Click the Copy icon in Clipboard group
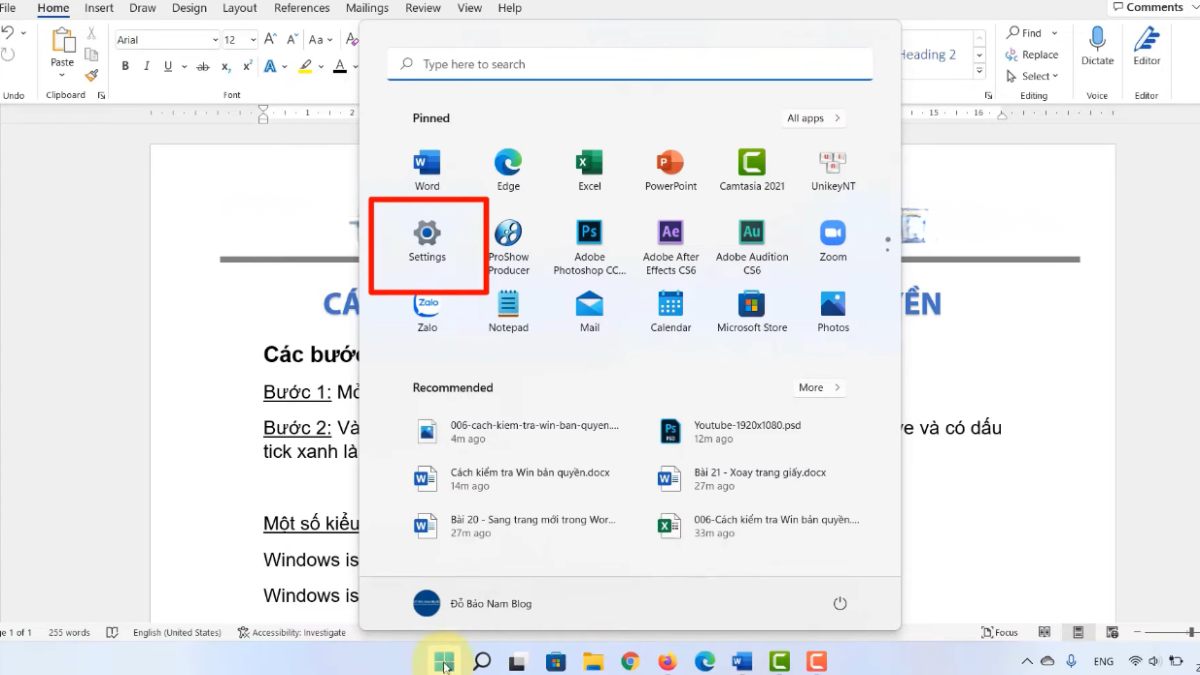 (x=92, y=54)
